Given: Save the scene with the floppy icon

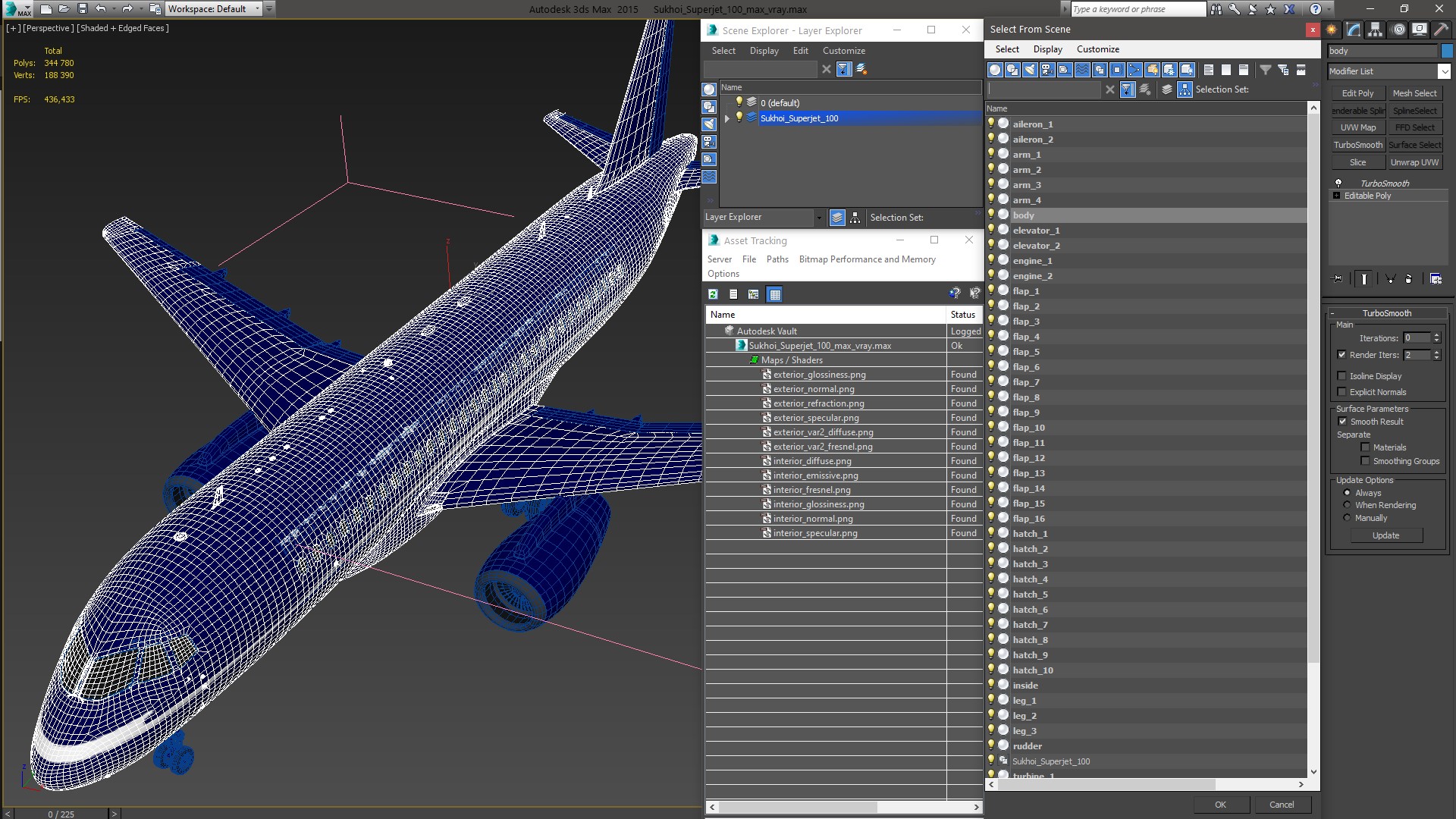Looking at the screenshot, I should coord(82,9).
